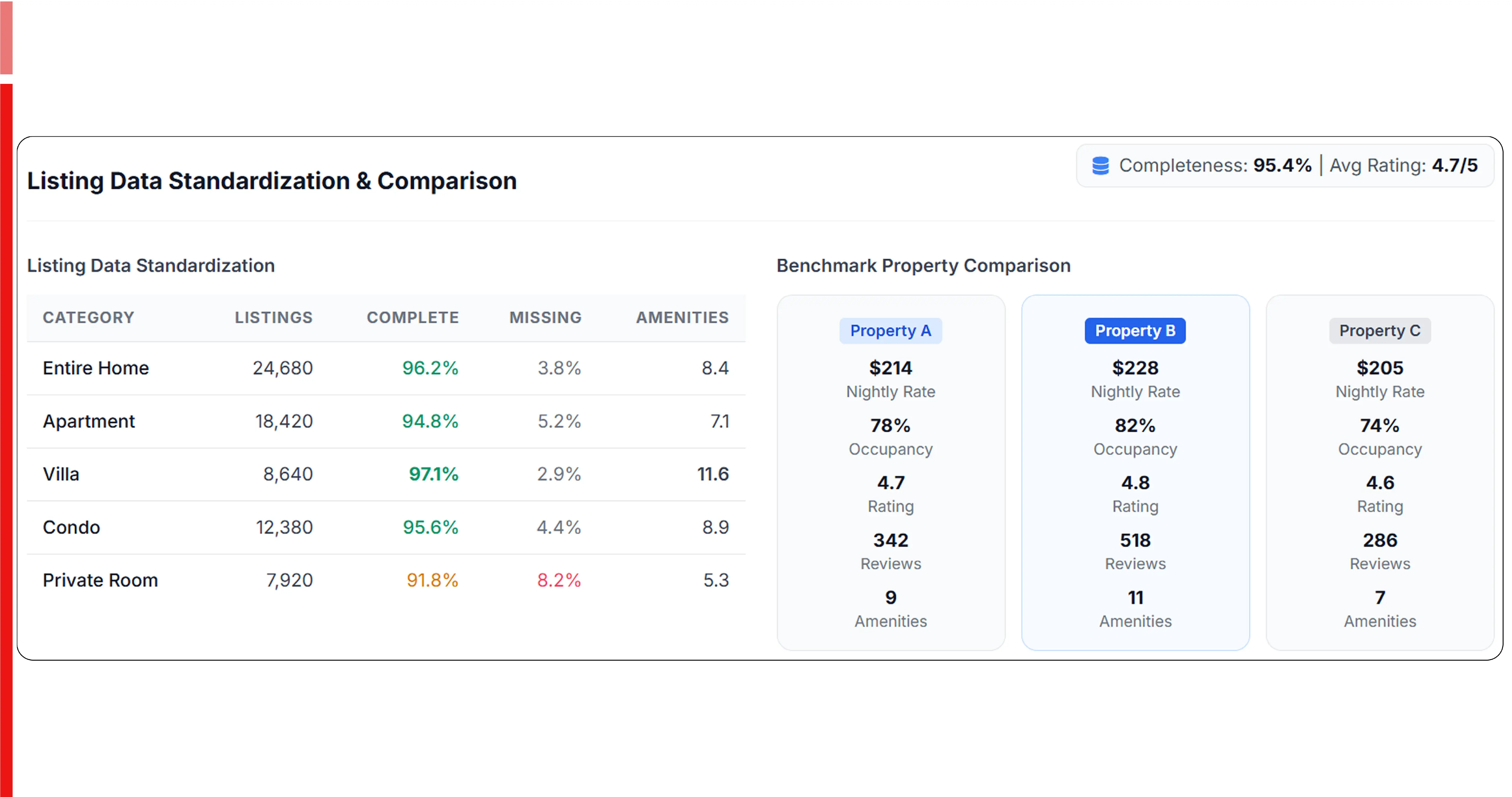This screenshot has height=797, width=1512.
Task: Select the Villa row label
Action: (61, 474)
